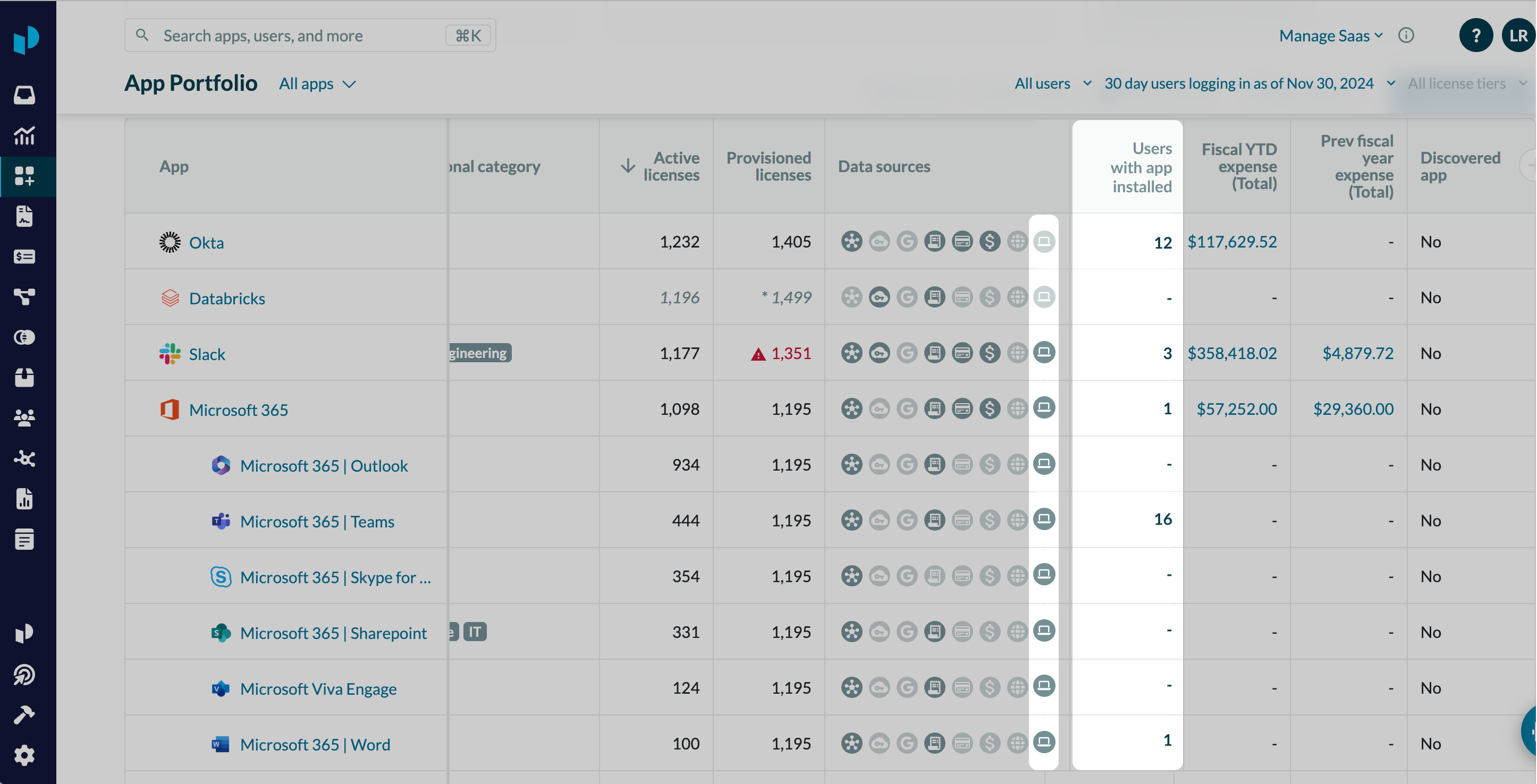The width and height of the screenshot is (1537, 784).
Task: Click the hammer tools sidebar icon
Action: coord(24,714)
